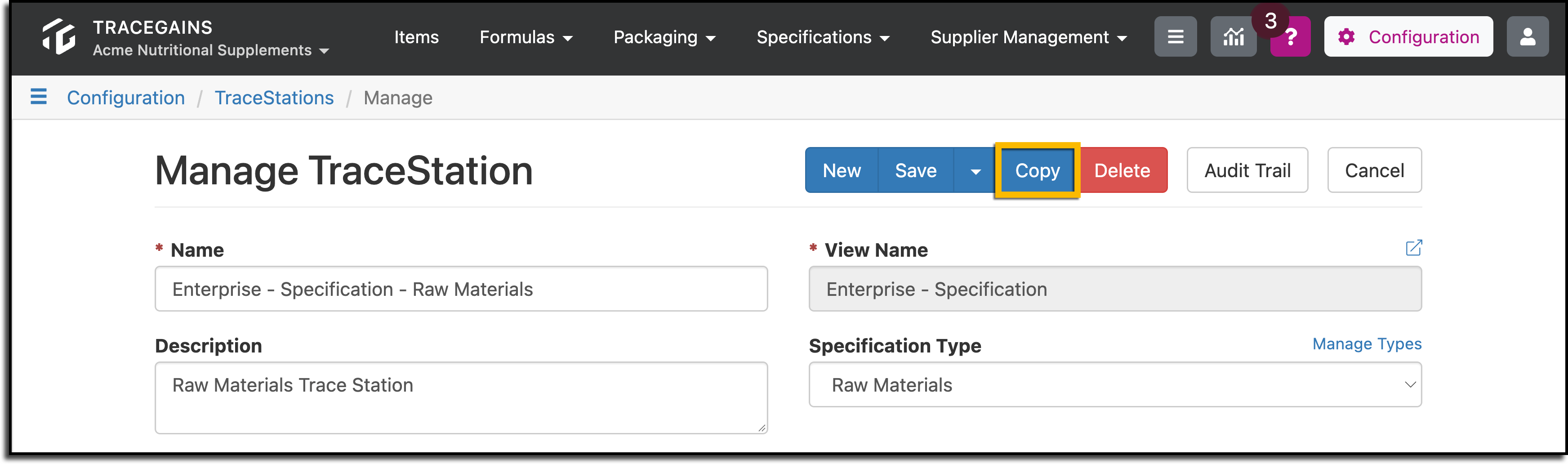Expand the Packaging menu
This screenshot has height=464, width=1568.
(664, 37)
